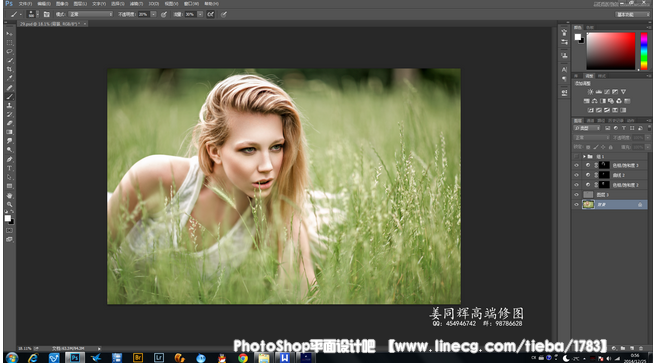
Task: Select the Eyedropper tool
Action: pyautogui.click(x=9, y=78)
